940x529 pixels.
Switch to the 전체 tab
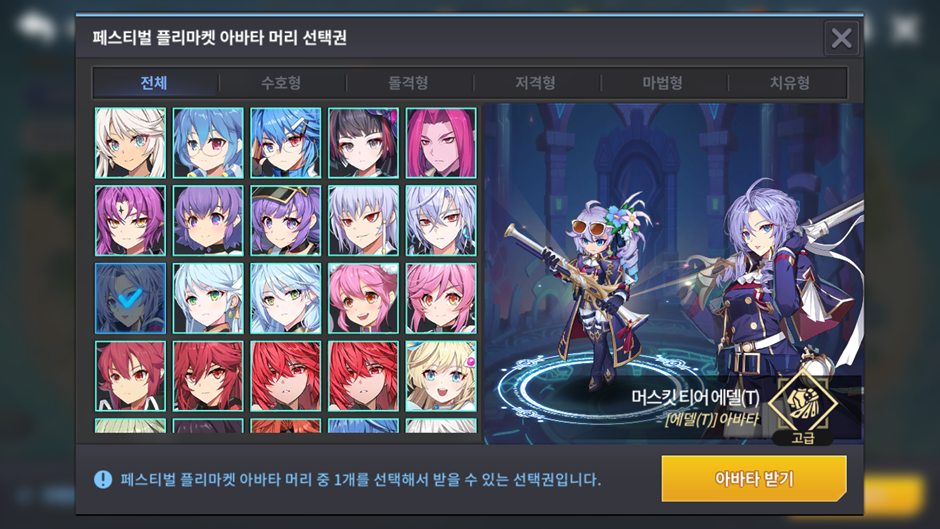click(154, 83)
